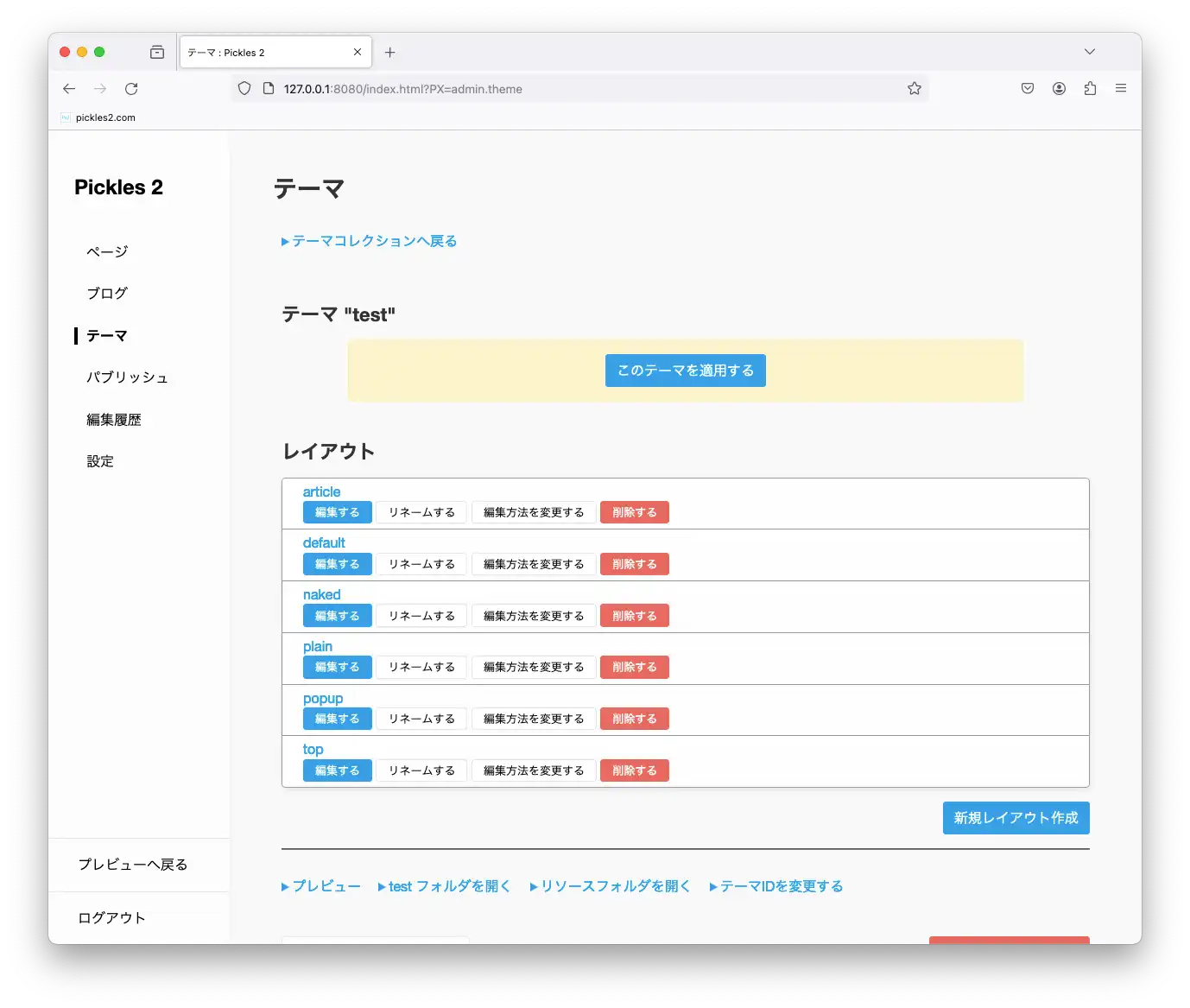Image resolution: width=1190 pixels, height=1008 pixels.
Task: Open a new browser tab
Action: pos(390,53)
